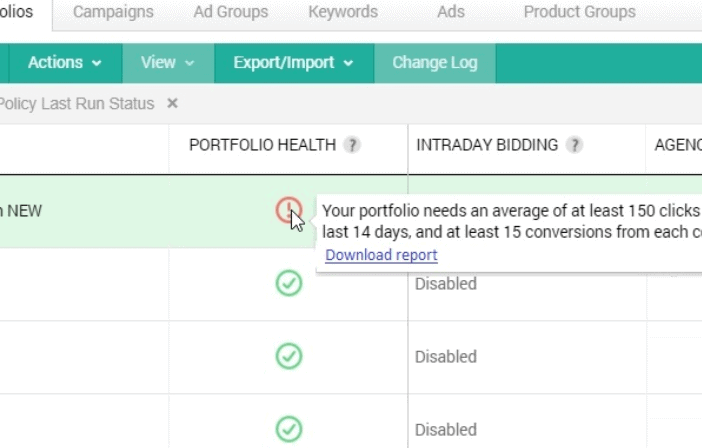Open the Actions dropdown menu
Screen dimensions: 702x448
point(65,63)
